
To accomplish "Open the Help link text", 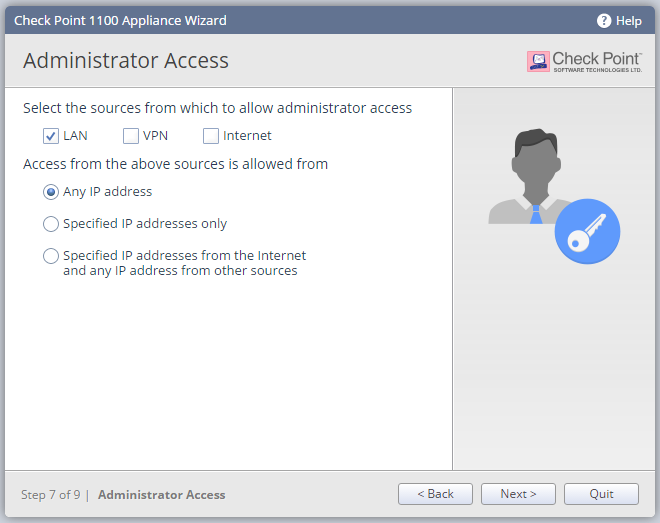I will 628,21.
